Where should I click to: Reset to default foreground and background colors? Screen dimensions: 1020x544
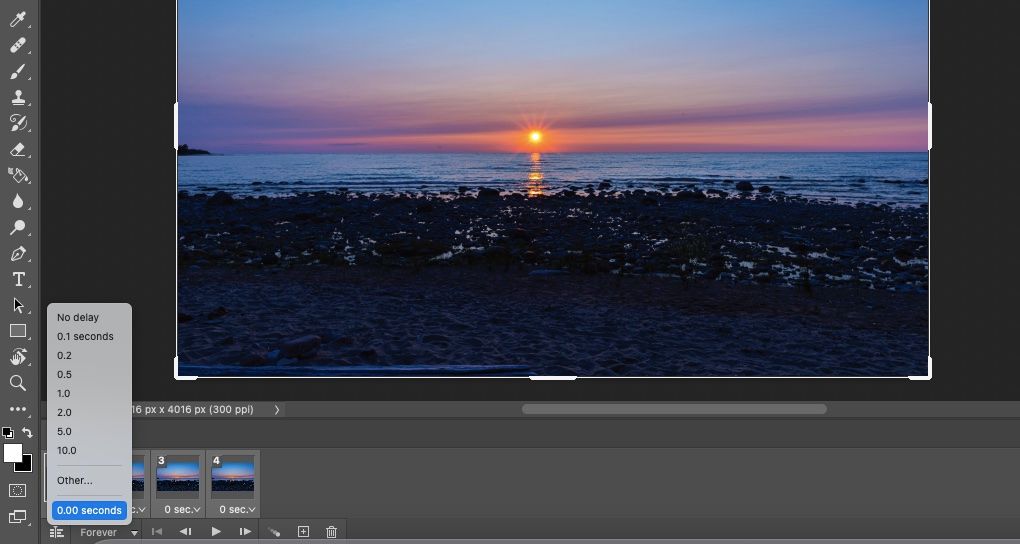point(7,433)
